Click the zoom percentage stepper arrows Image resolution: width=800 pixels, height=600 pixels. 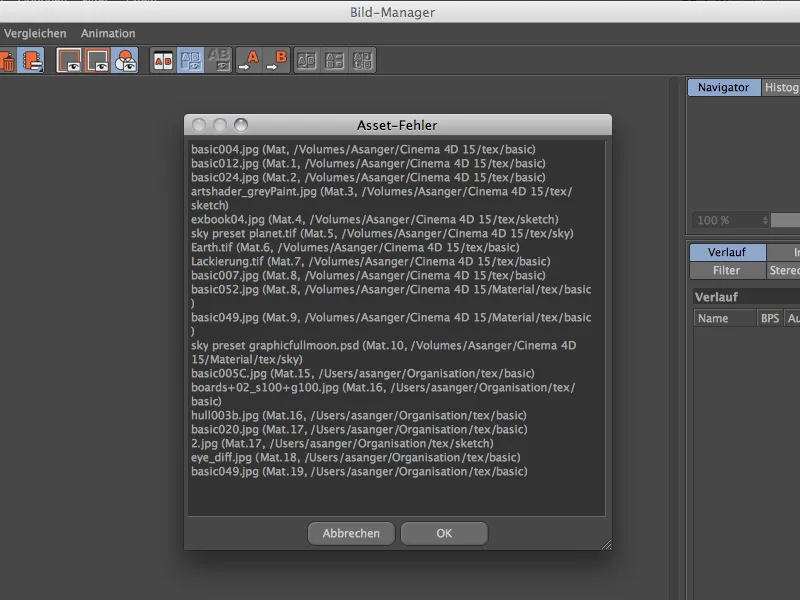tap(765, 220)
